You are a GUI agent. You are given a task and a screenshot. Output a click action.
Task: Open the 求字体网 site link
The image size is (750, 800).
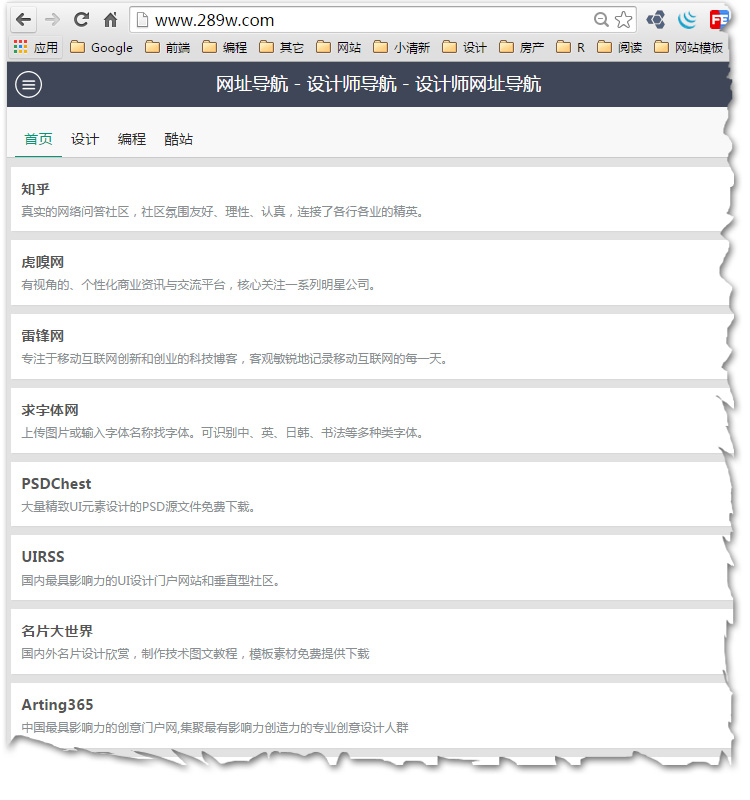pos(49,410)
